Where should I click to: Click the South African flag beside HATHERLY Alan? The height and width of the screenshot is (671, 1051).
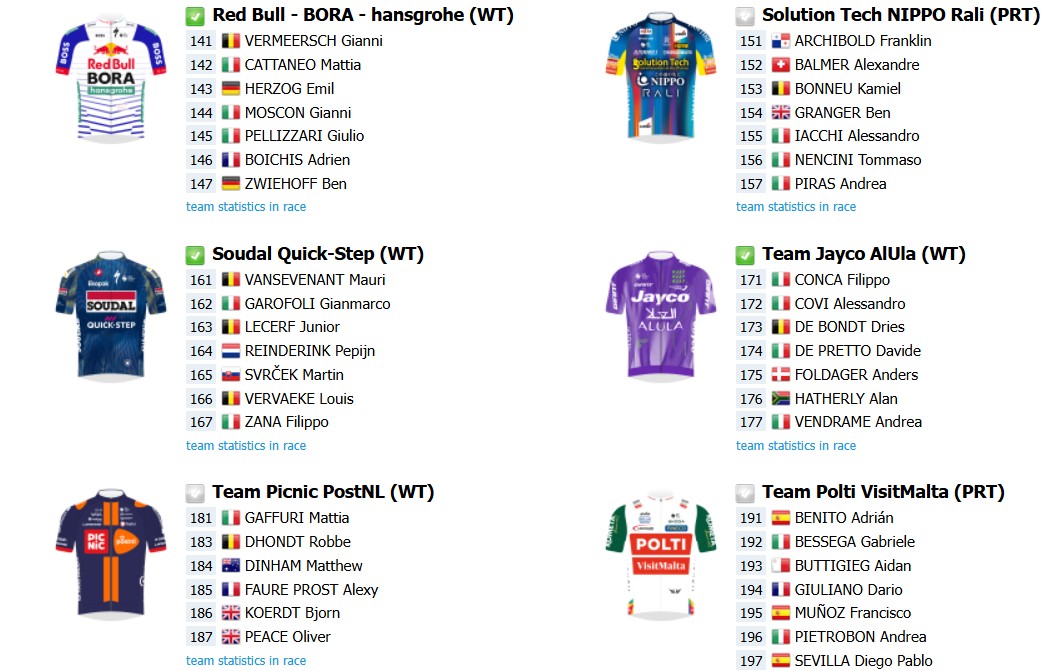point(780,399)
